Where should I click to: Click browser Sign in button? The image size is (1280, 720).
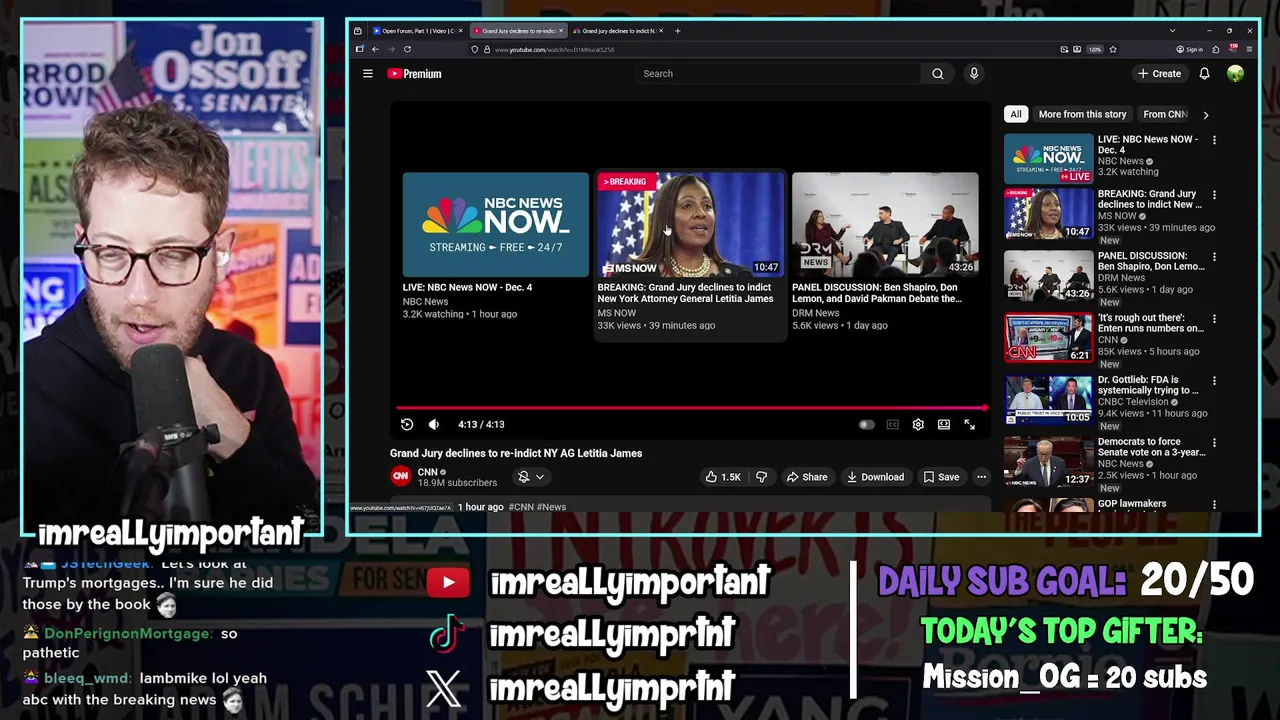point(1190,49)
